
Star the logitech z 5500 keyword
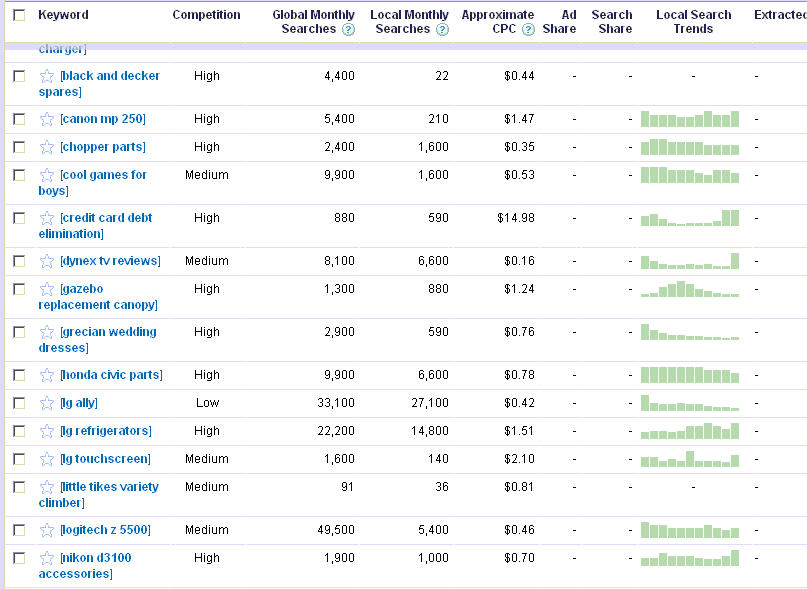tap(47, 530)
